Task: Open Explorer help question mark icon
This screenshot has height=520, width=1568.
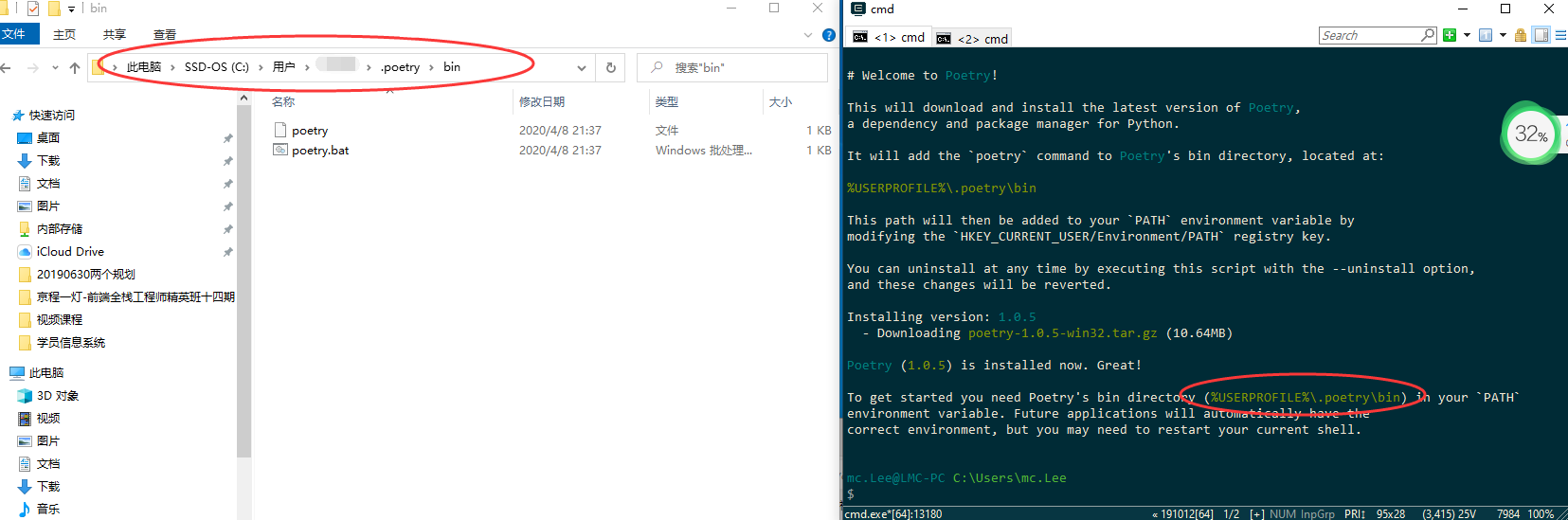Action: (829, 35)
